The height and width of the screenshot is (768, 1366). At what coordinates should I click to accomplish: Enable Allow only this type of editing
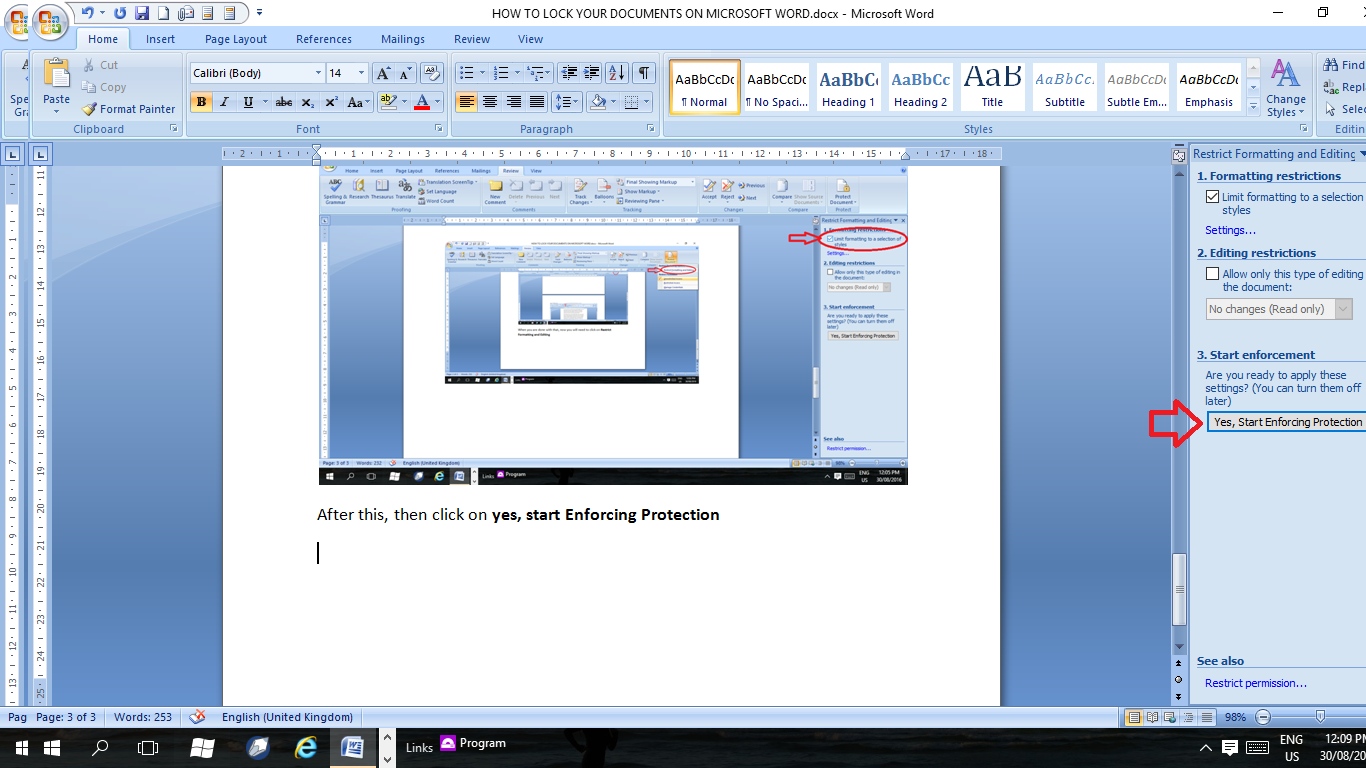(x=1213, y=274)
